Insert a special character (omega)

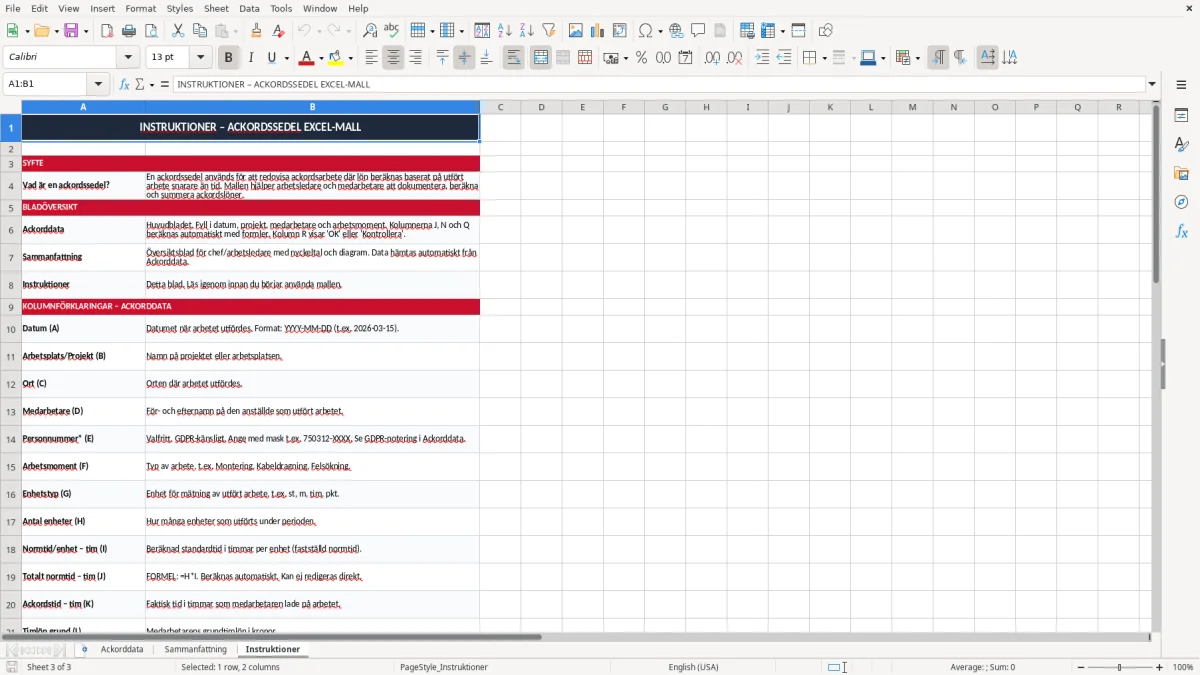645,31
